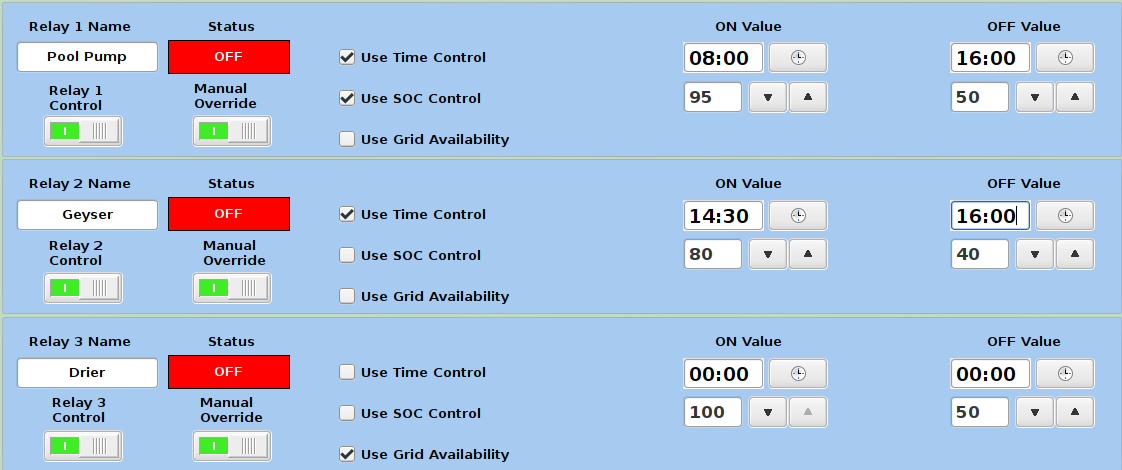Open clock picker for Drier ON time

coord(797,373)
